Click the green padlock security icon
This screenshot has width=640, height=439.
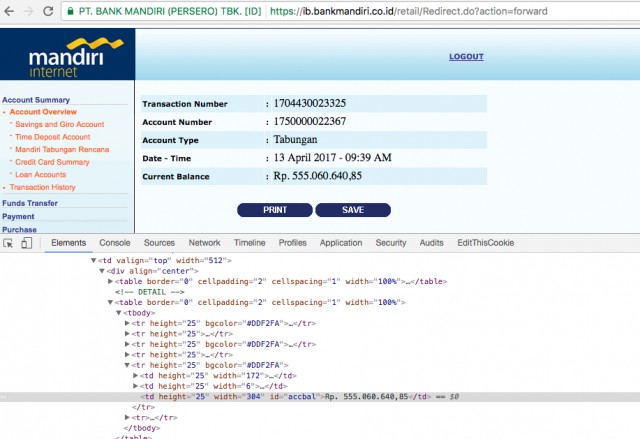pyautogui.click(x=70, y=11)
